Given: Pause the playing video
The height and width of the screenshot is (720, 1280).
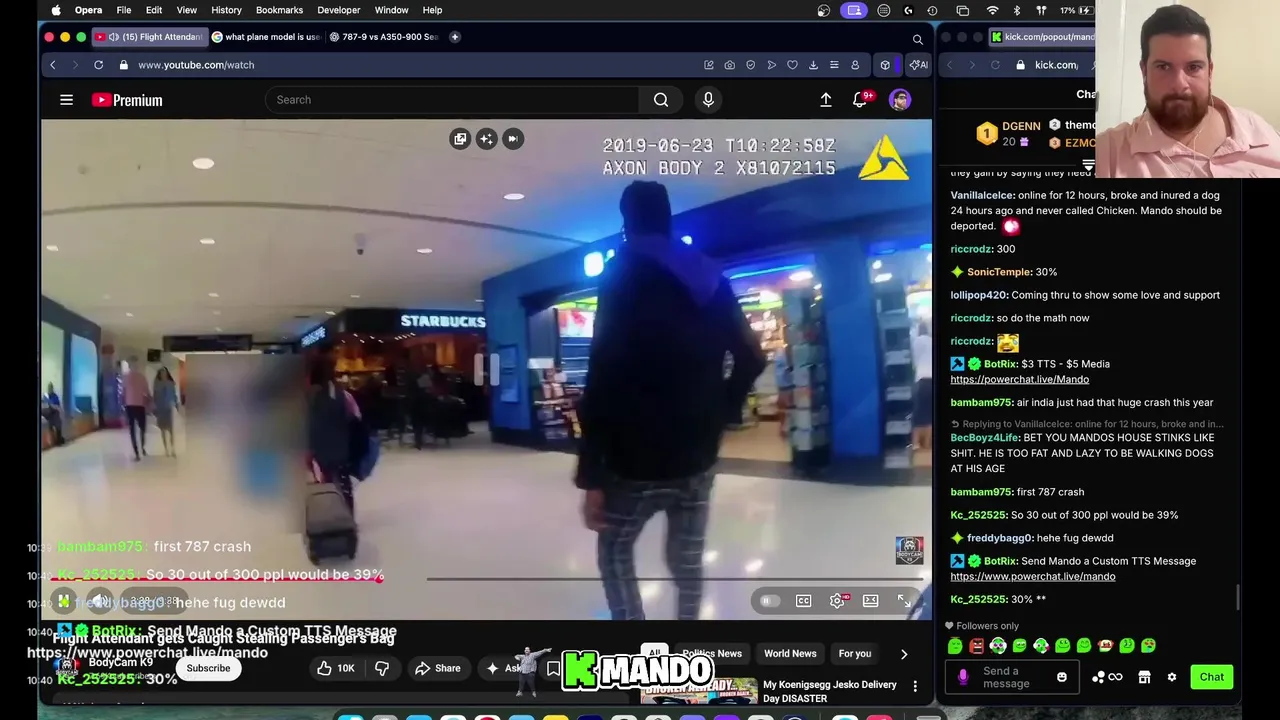Looking at the screenshot, I should coord(63,601).
